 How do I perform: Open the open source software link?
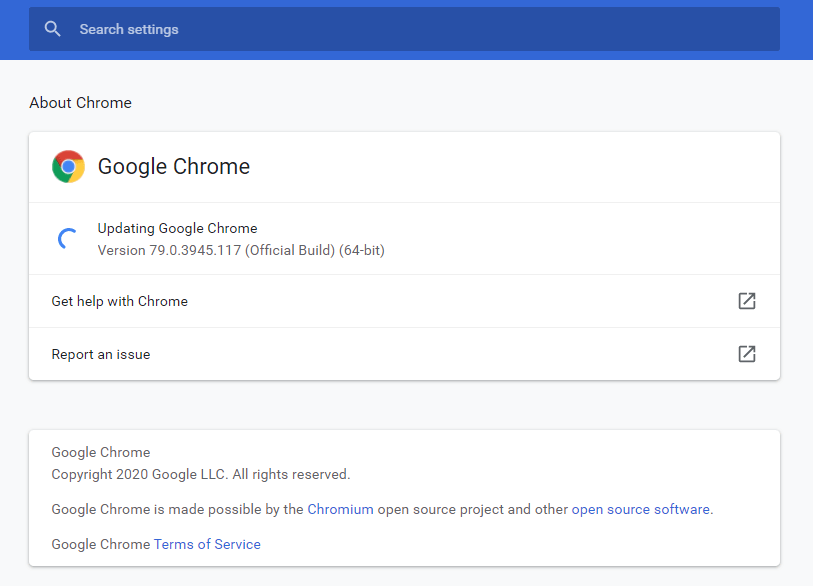pyautogui.click(x=640, y=509)
